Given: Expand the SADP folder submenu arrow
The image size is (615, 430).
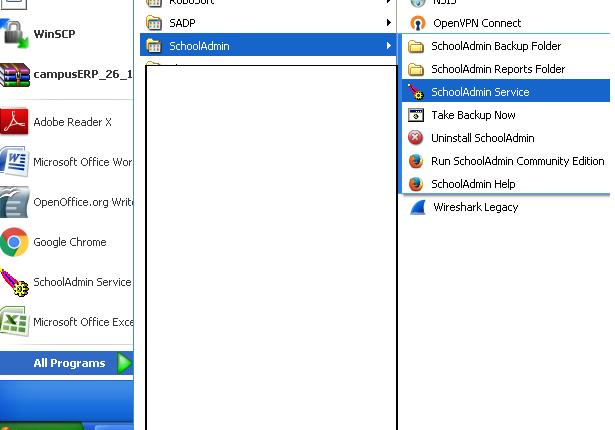Looking at the screenshot, I should pos(388,22).
